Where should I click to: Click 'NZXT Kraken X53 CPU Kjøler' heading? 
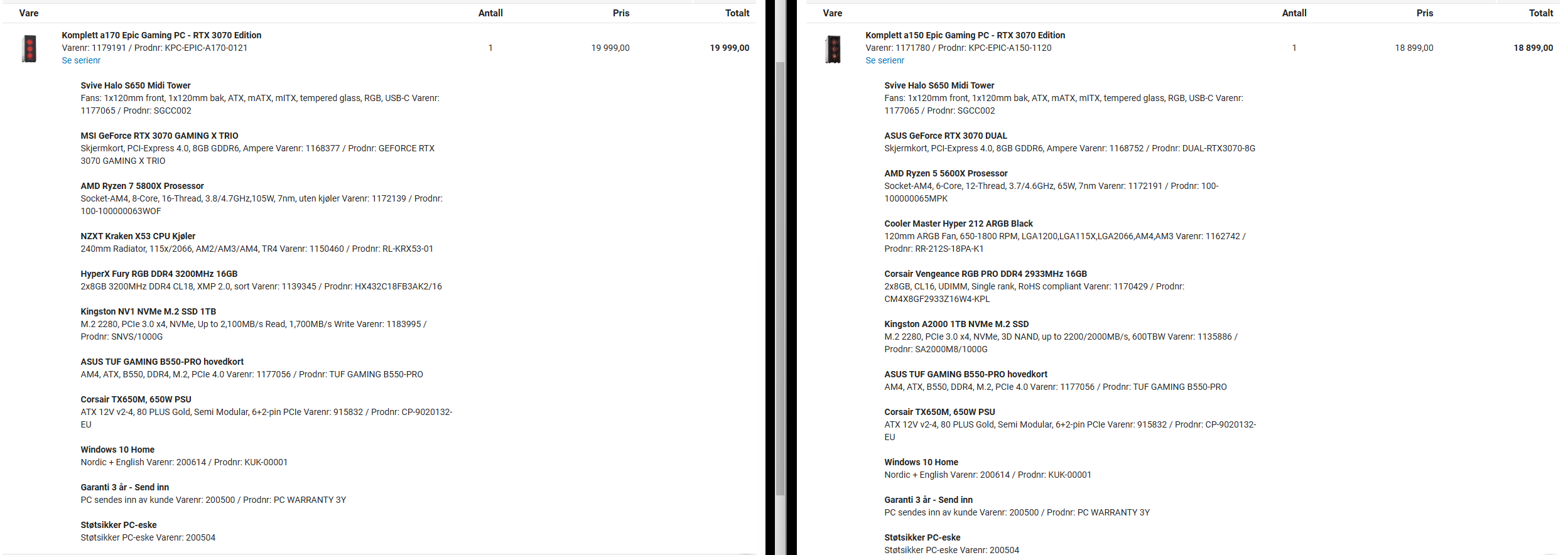(138, 236)
